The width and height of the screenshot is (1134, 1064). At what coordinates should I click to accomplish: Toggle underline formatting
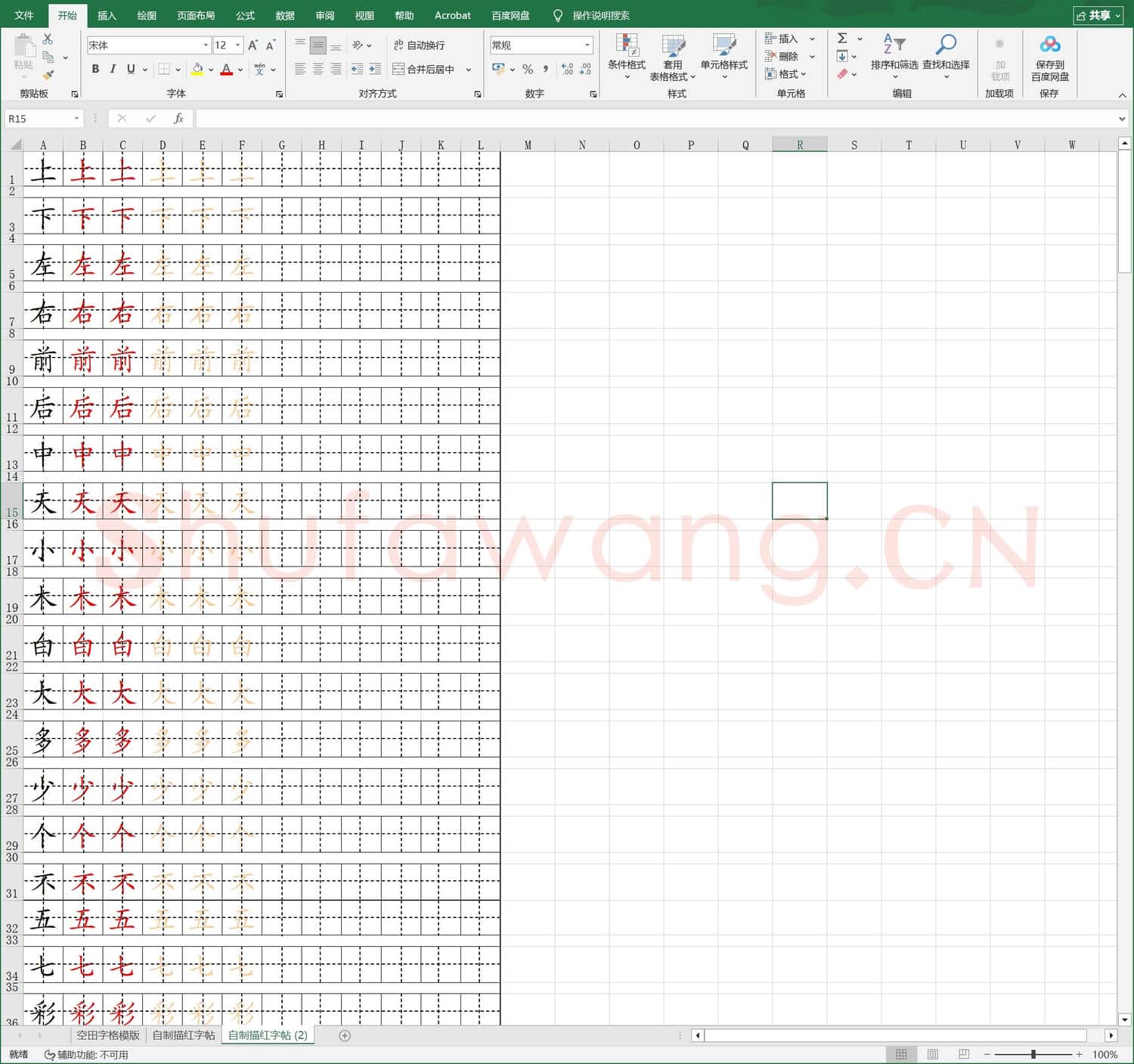point(131,69)
